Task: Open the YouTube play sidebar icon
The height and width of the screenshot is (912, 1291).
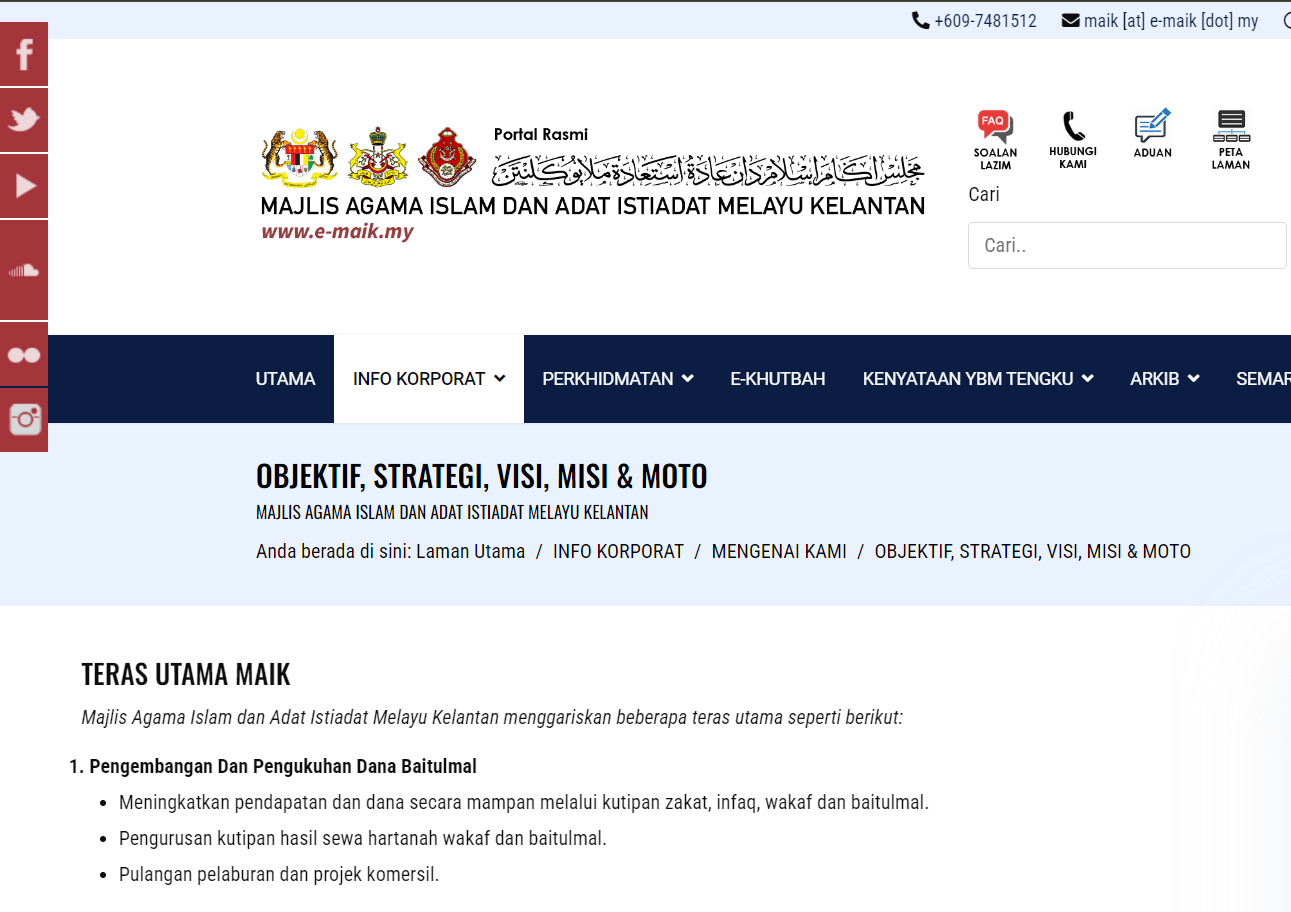Action: click(x=24, y=186)
